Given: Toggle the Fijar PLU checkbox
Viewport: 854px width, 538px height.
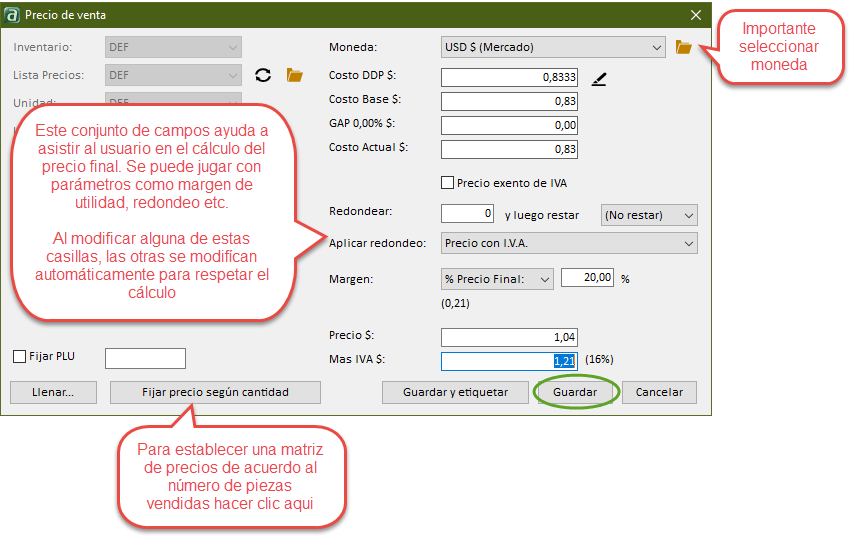Looking at the screenshot, I should pyautogui.click(x=20, y=357).
